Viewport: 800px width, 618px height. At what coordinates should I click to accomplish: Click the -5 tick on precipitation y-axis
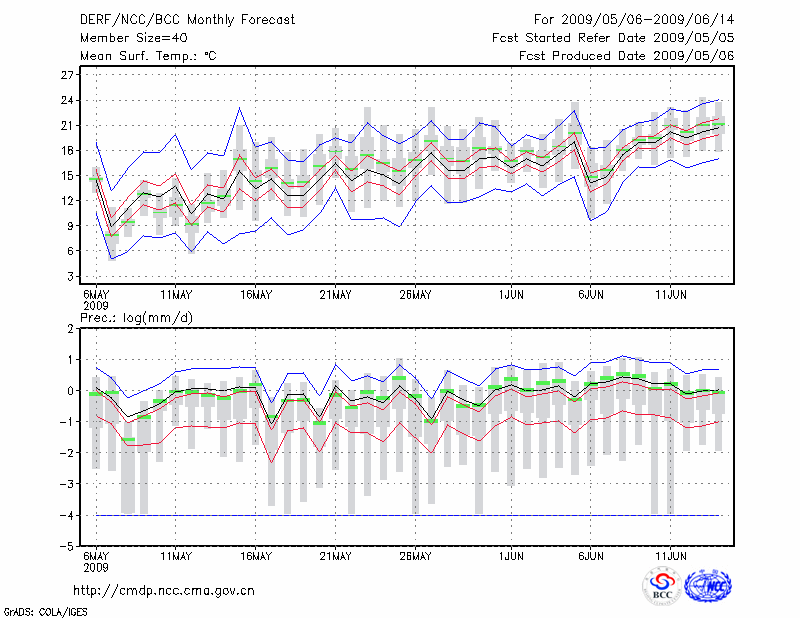pyautogui.click(x=68, y=546)
